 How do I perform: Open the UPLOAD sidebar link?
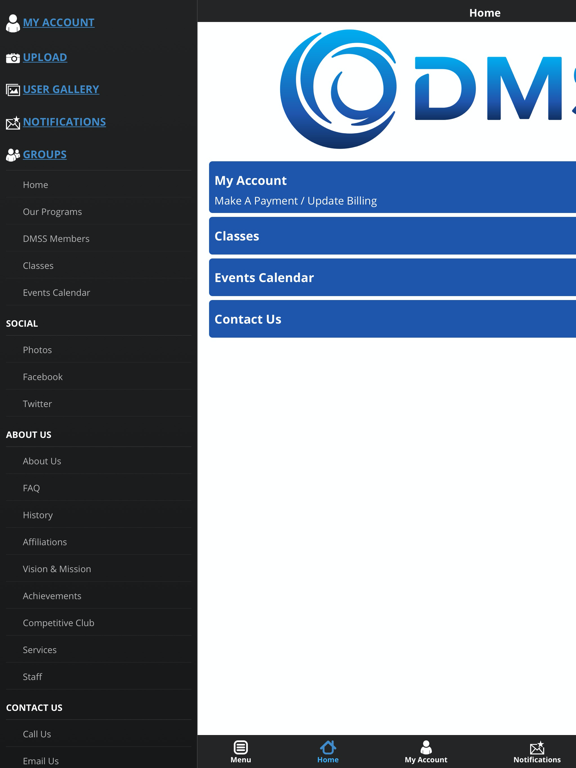pyautogui.click(x=45, y=57)
